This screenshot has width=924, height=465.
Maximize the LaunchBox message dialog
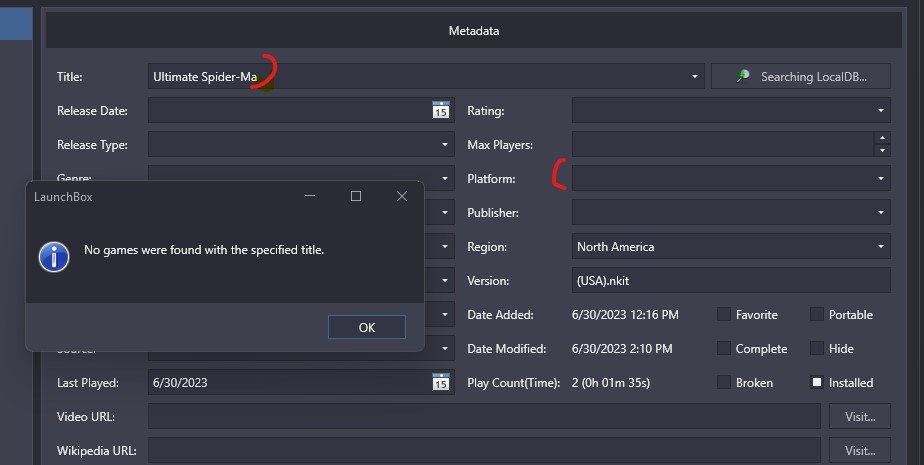point(356,196)
